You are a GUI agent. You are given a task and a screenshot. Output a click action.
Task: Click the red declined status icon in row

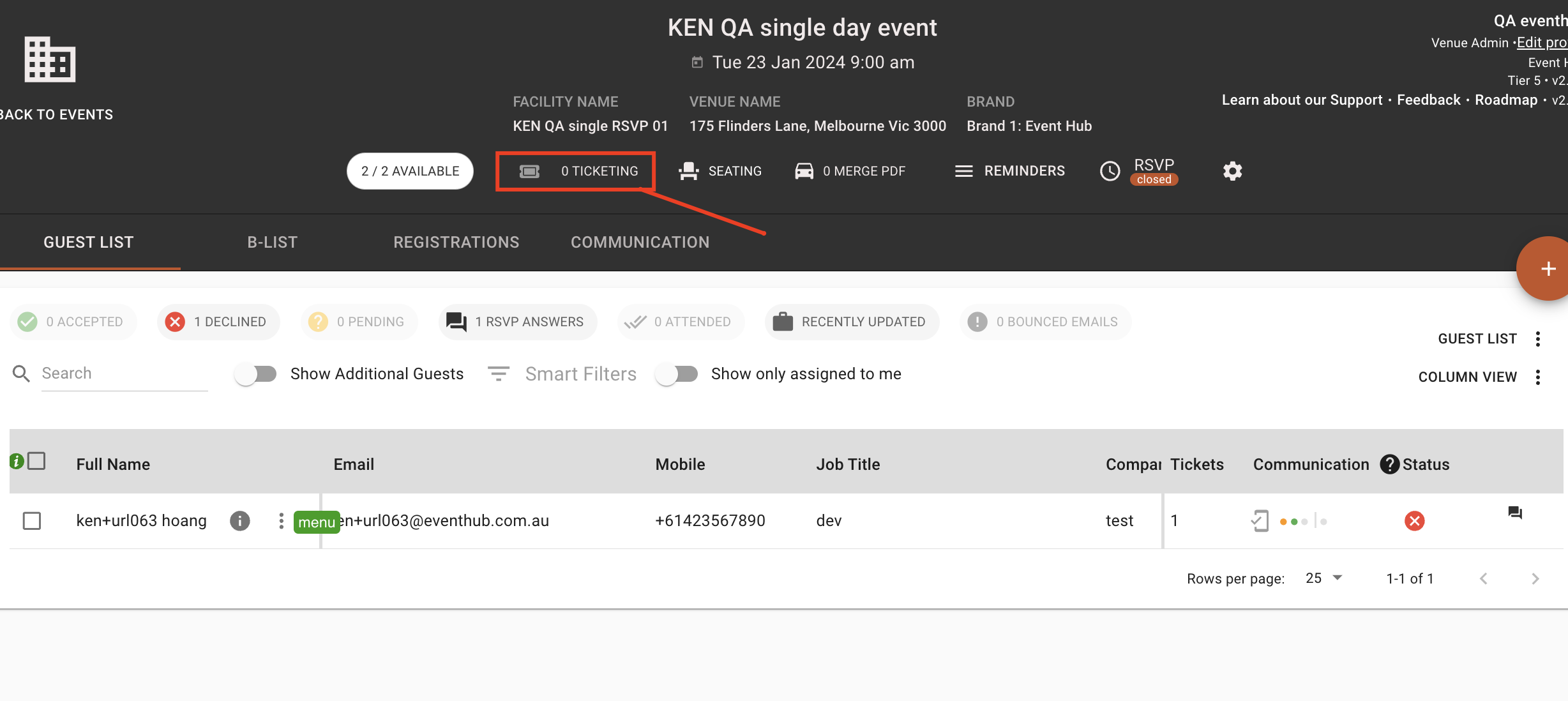click(x=1414, y=521)
